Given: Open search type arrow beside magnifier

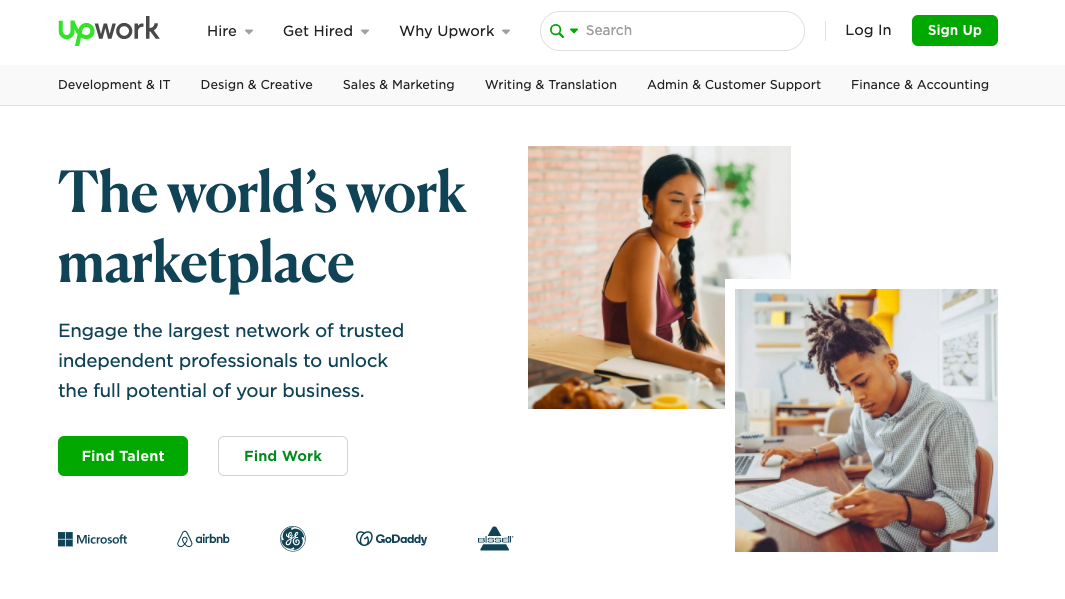Looking at the screenshot, I should (x=574, y=31).
